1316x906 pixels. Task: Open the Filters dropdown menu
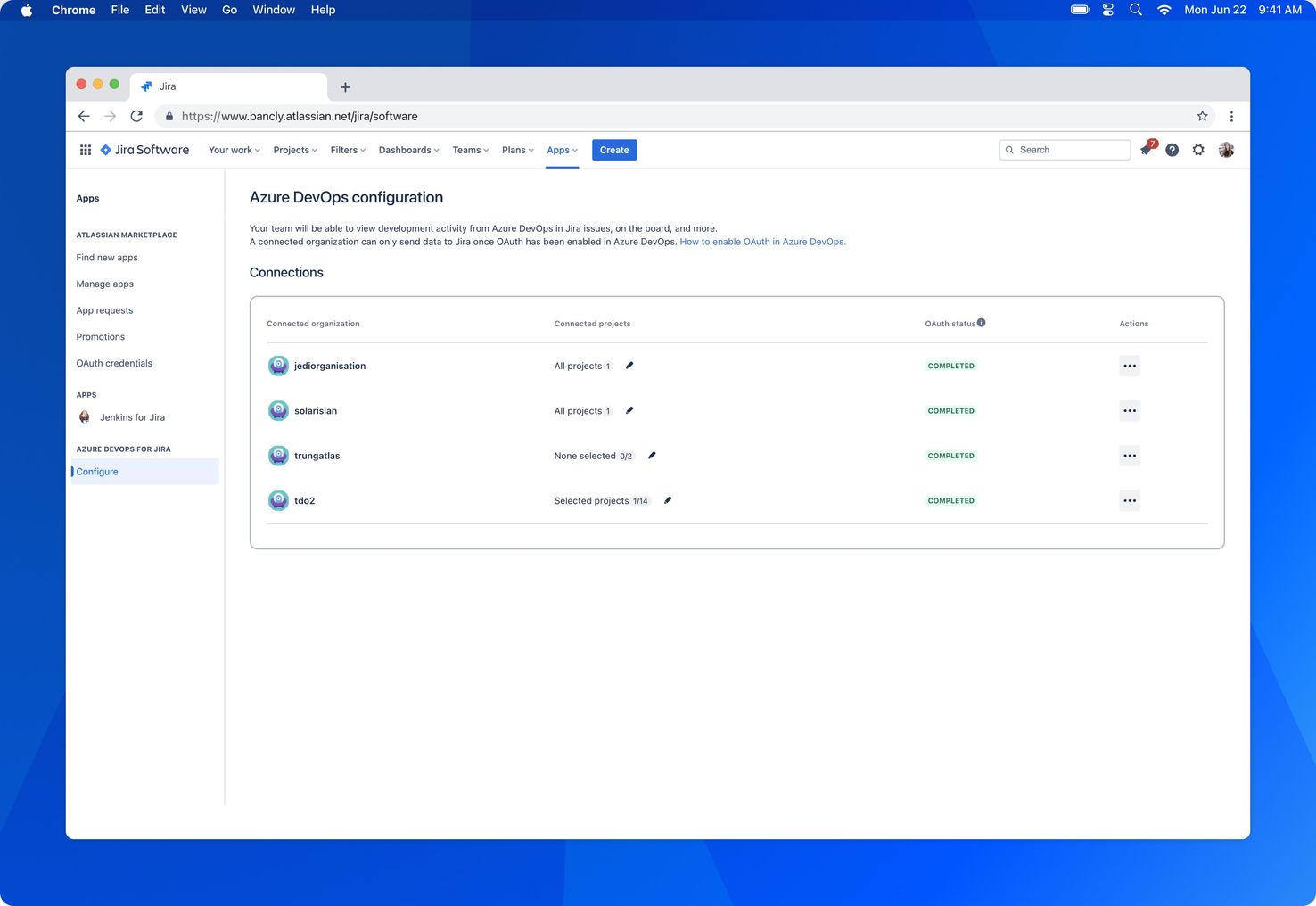click(348, 150)
